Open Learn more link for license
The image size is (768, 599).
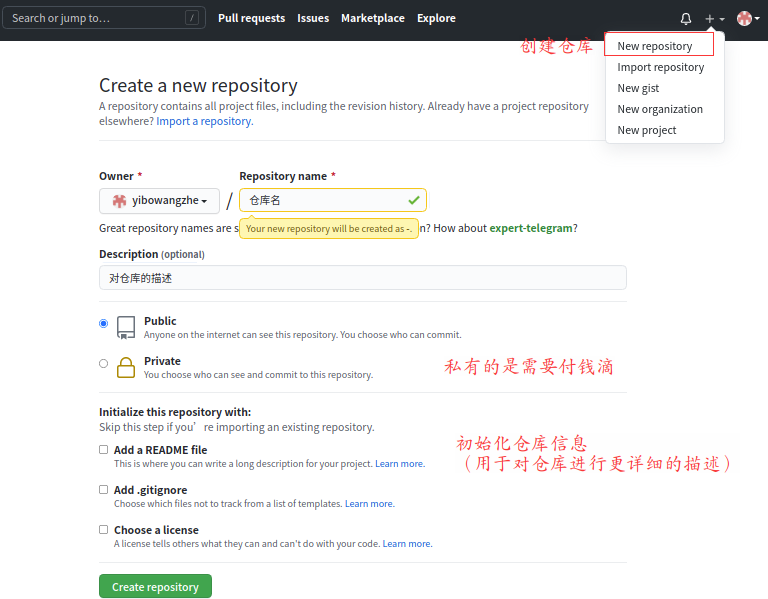[x=407, y=544]
